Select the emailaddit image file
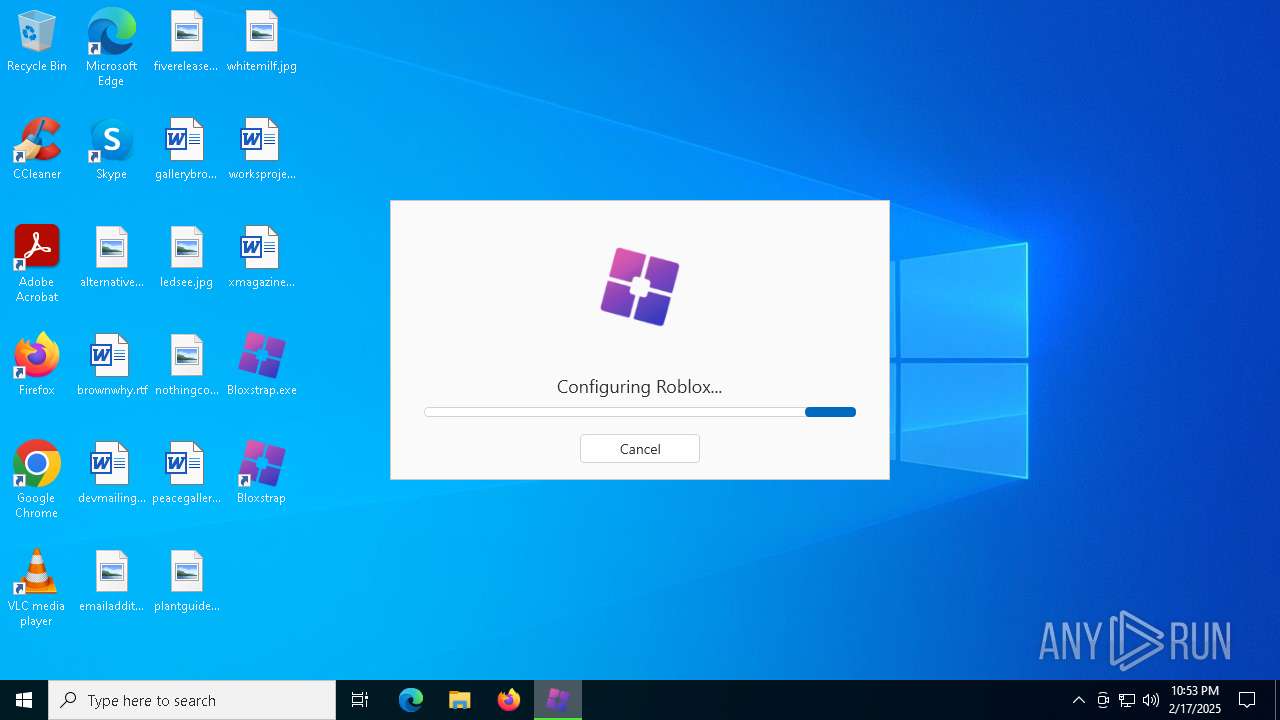The image size is (1280, 720). pos(111,582)
